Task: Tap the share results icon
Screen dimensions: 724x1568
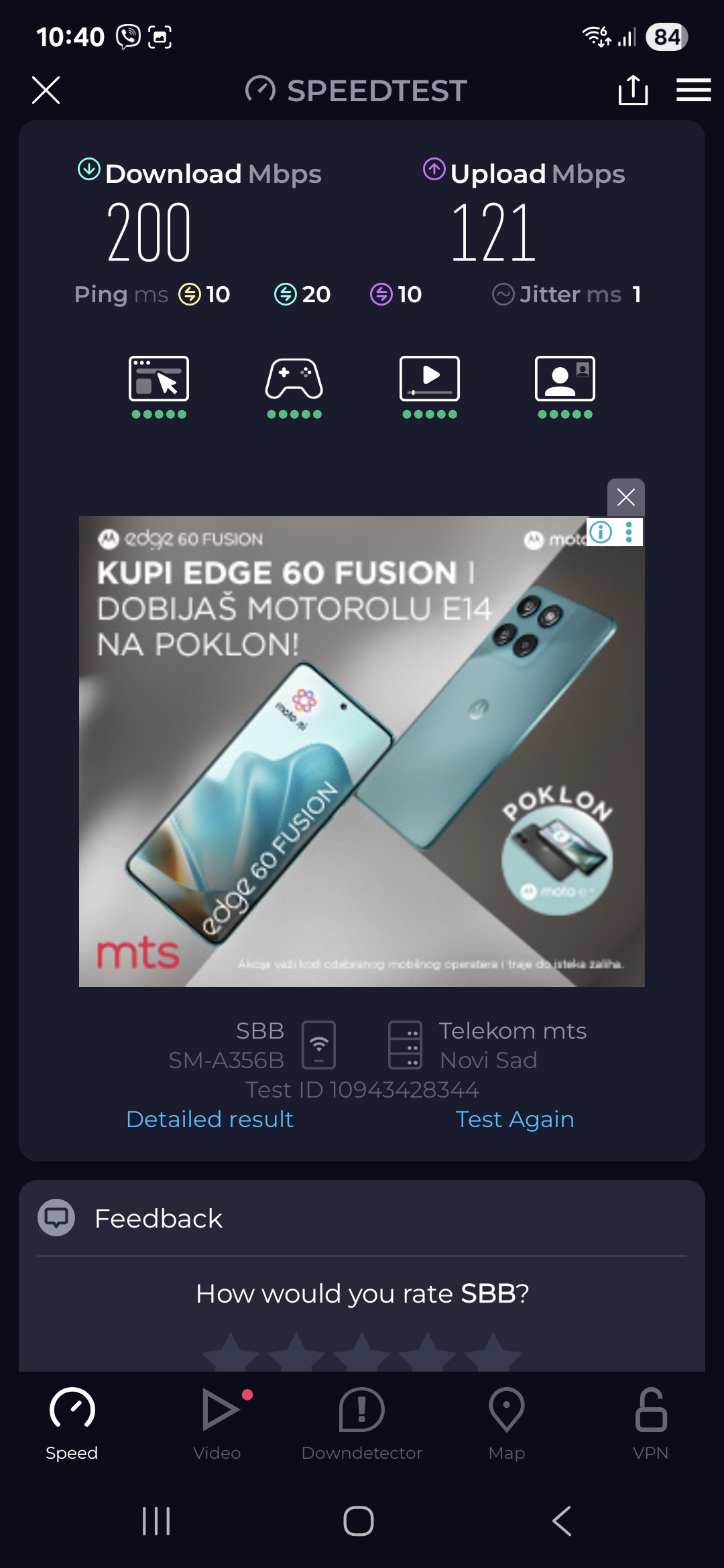Action: pos(633,90)
